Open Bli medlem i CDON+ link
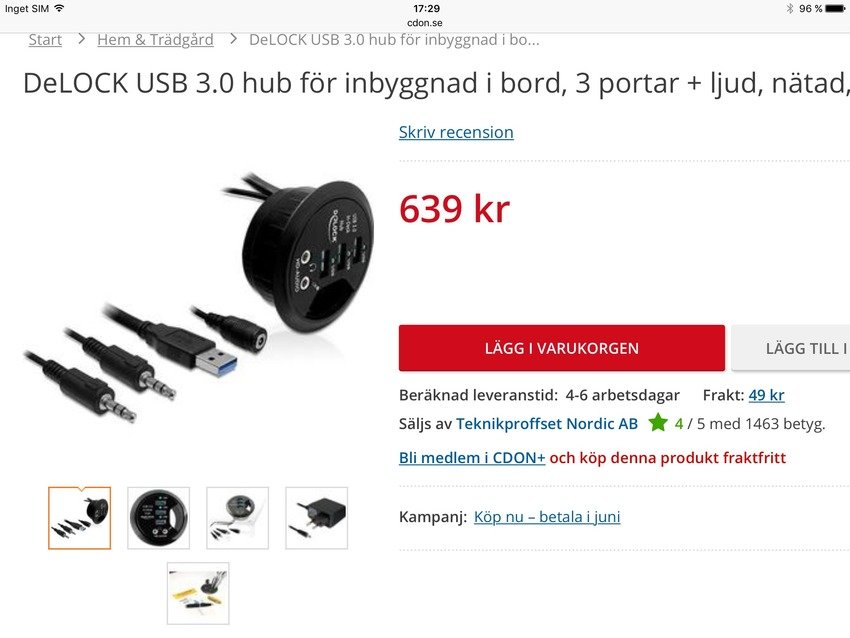 472,458
